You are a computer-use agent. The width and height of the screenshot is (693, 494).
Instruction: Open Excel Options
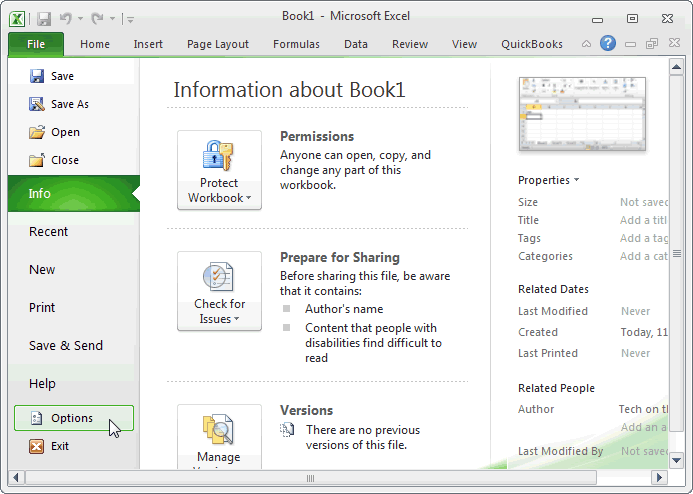[74, 418]
